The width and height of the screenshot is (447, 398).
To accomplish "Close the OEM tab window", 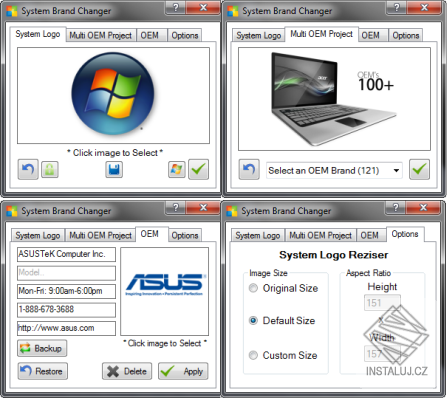I will coord(203,207).
